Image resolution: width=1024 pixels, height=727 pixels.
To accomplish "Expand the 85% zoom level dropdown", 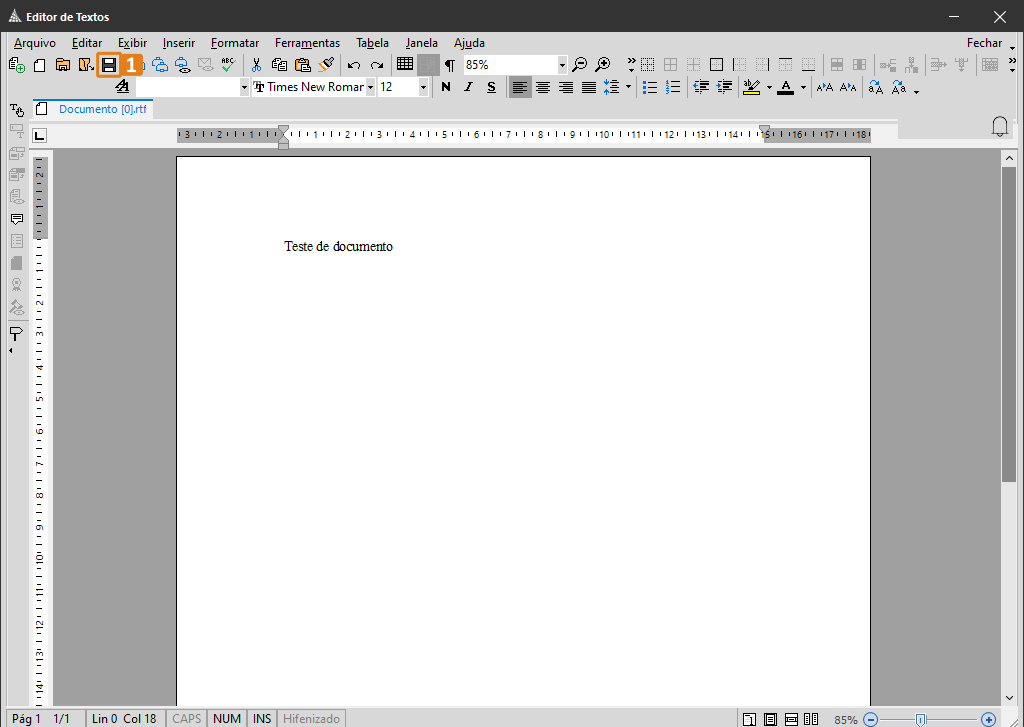I will (x=562, y=65).
